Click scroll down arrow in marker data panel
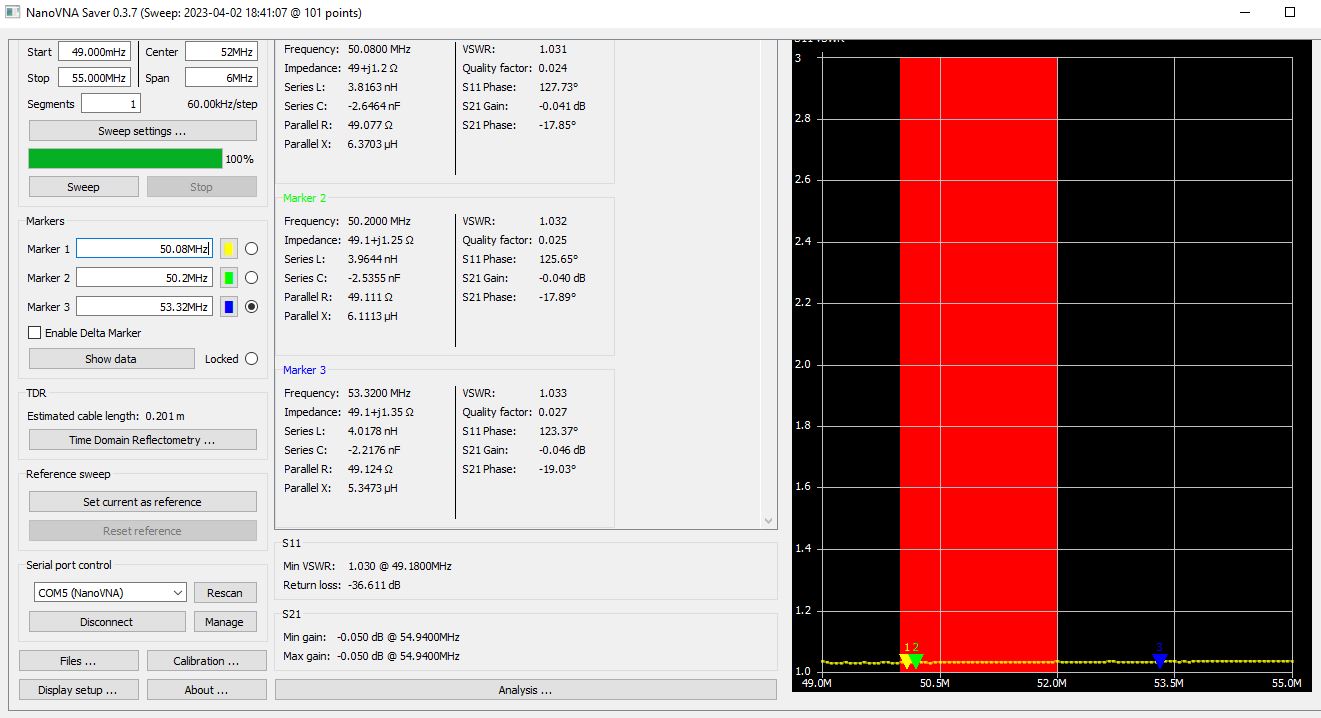The image size is (1321, 718). pyautogui.click(x=768, y=520)
